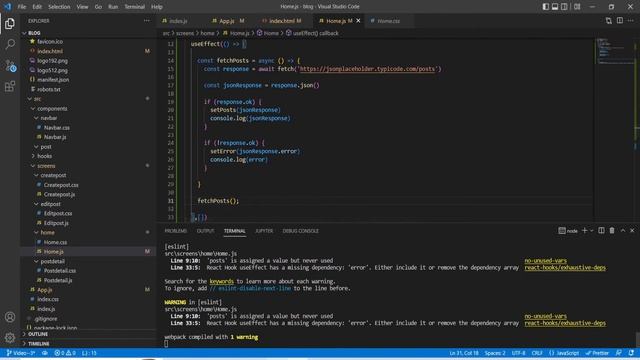Click the Open Changes editor icon
Image resolution: width=640 pixels, height=360 pixels.
point(609,21)
